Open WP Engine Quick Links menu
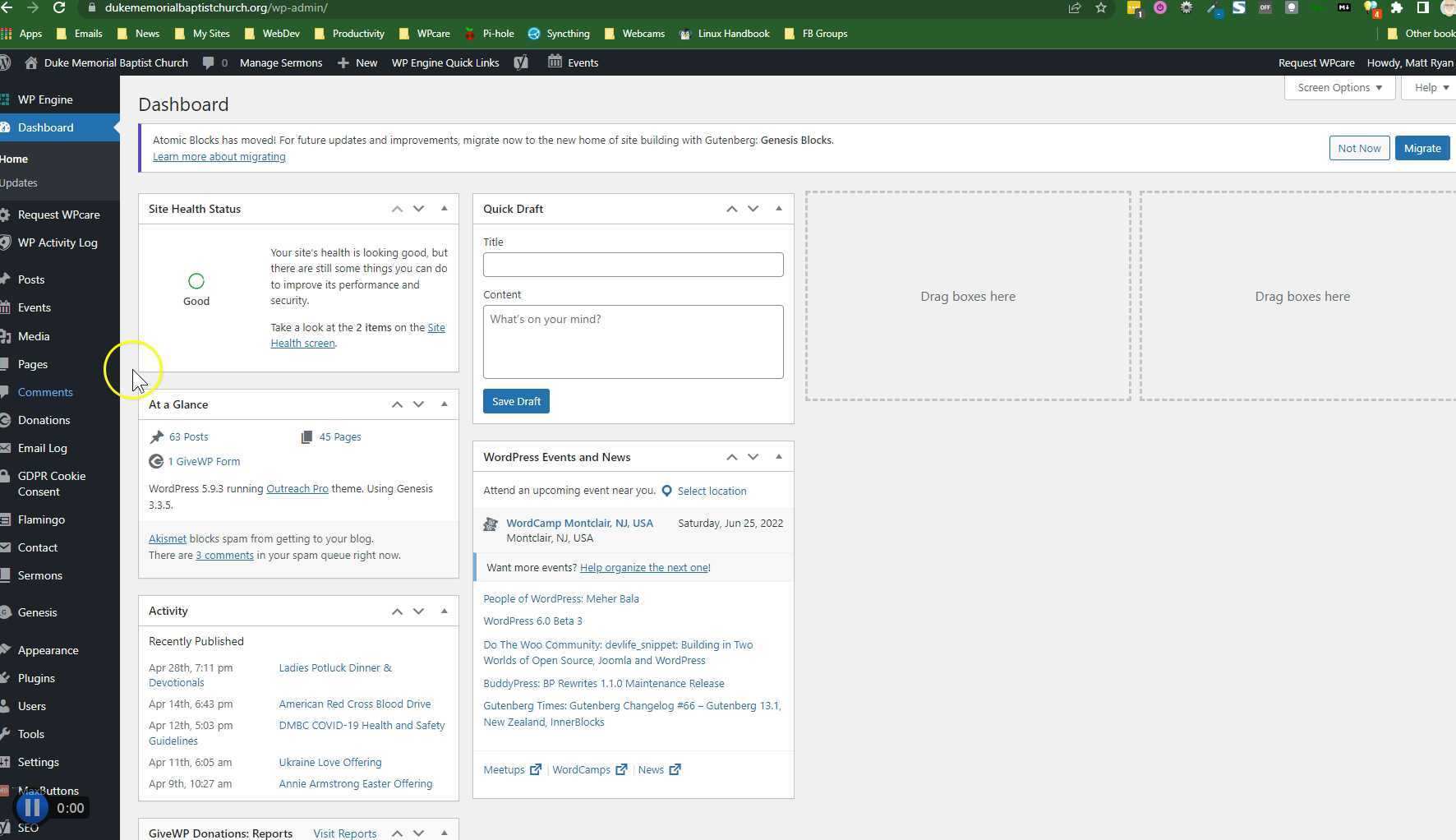This screenshot has width=1456, height=840. click(x=445, y=62)
